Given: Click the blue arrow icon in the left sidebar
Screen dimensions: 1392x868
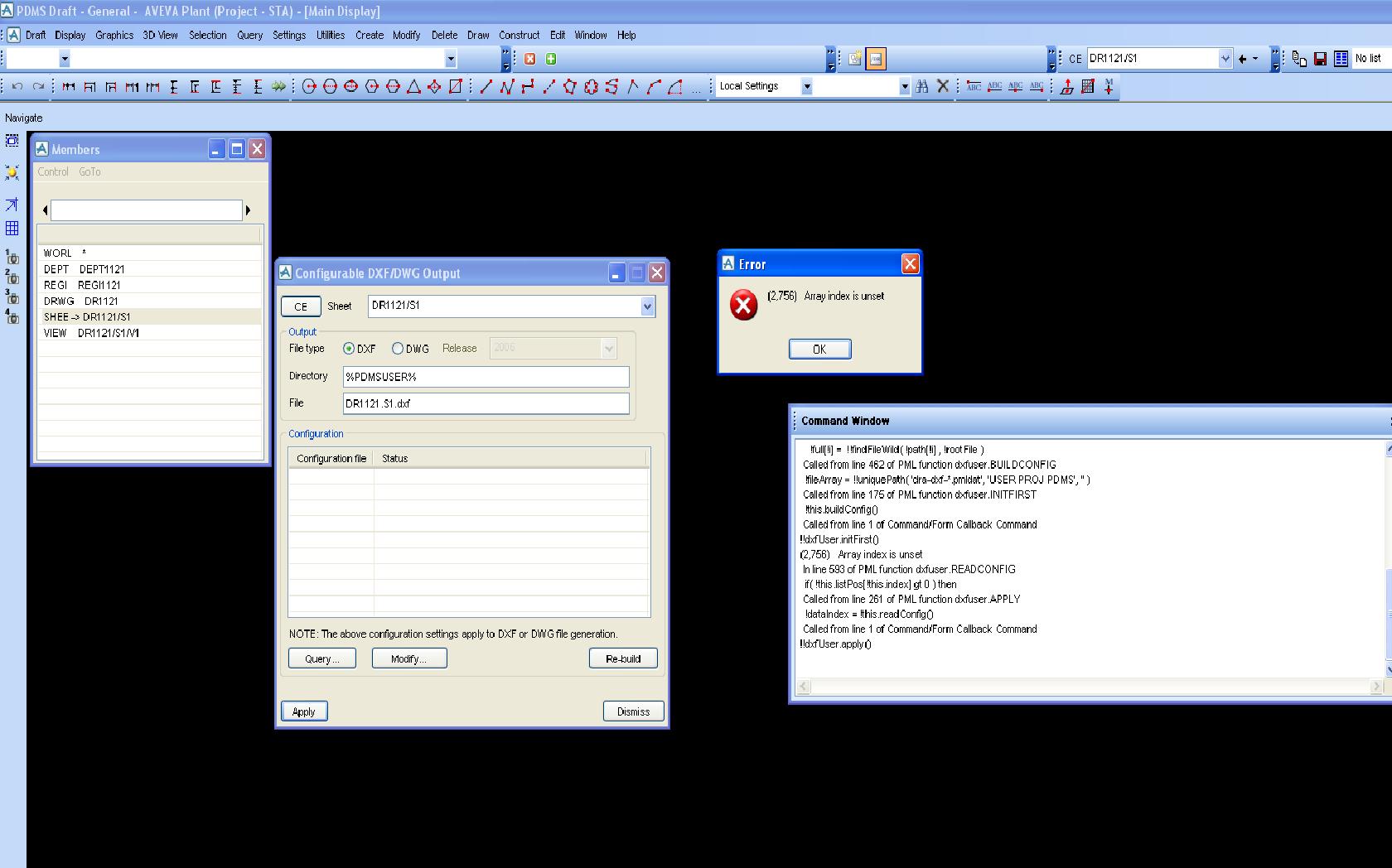Looking at the screenshot, I should point(12,205).
